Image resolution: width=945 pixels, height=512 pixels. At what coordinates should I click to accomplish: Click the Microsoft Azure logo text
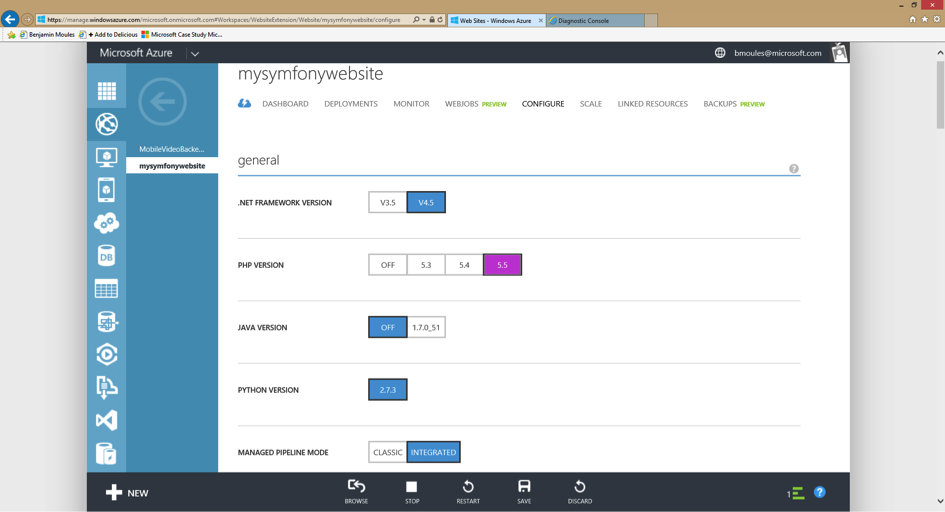(x=136, y=53)
